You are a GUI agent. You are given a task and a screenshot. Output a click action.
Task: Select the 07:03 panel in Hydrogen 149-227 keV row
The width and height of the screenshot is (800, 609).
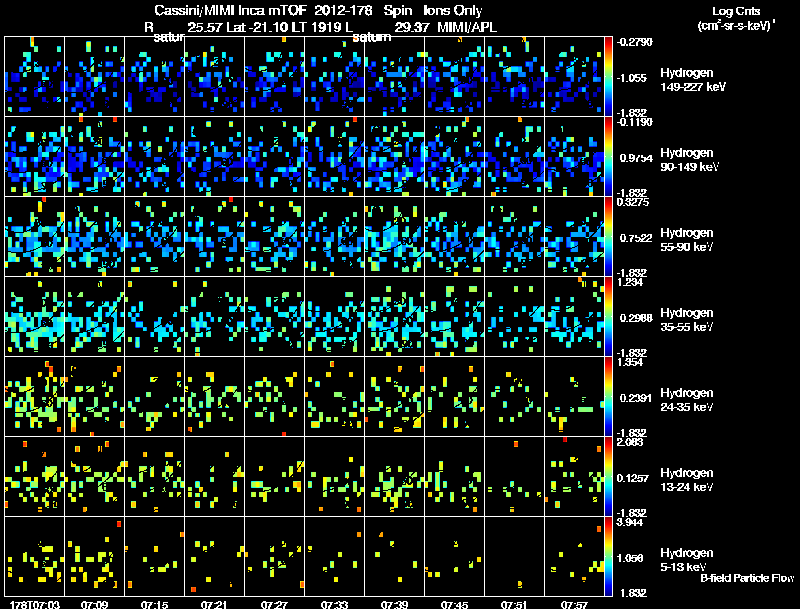point(35,76)
